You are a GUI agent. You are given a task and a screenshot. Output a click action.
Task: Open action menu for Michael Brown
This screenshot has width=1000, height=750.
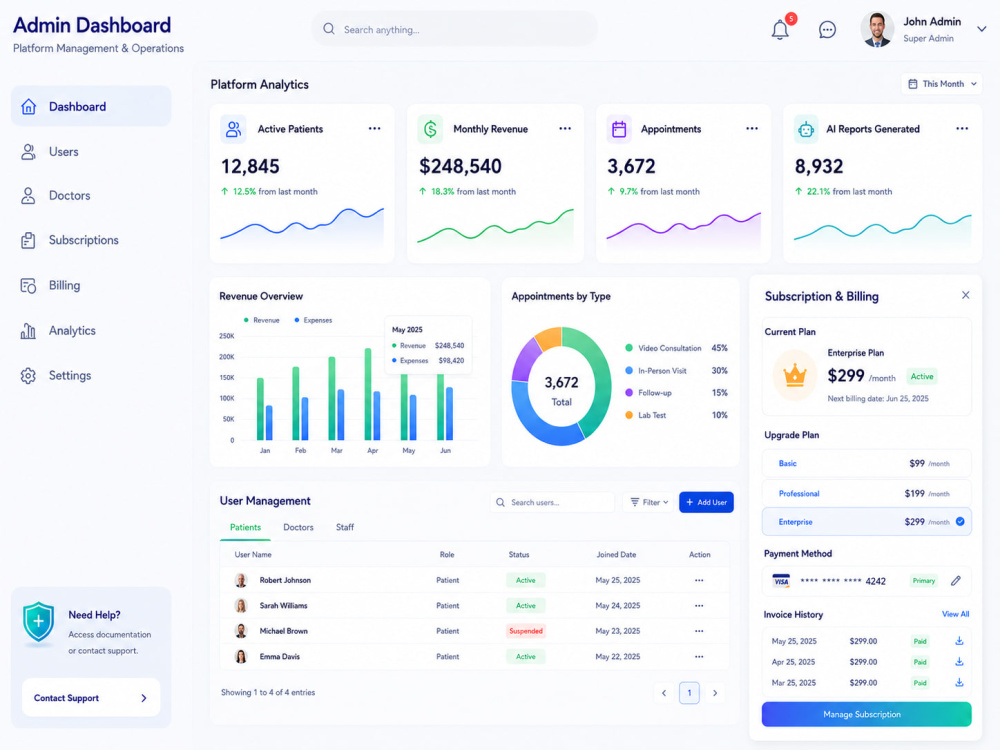pyautogui.click(x=699, y=631)
